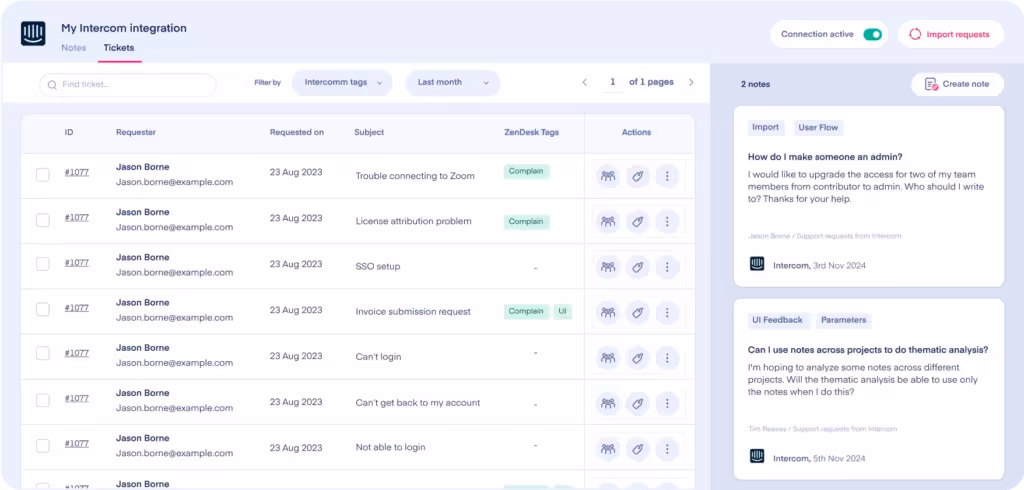Click people icon in Can't login row
The image size is (1024, 490).
608,357
